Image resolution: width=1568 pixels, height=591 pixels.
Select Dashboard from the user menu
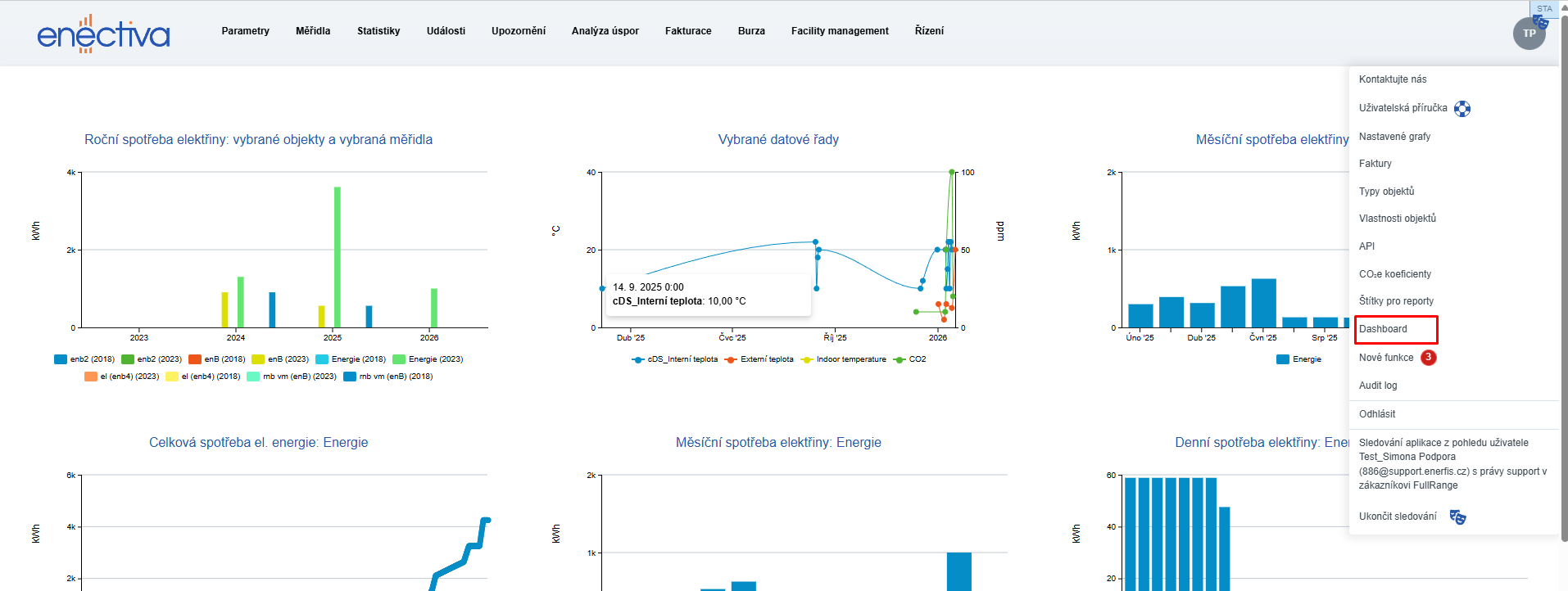[x=1383, y=329]
